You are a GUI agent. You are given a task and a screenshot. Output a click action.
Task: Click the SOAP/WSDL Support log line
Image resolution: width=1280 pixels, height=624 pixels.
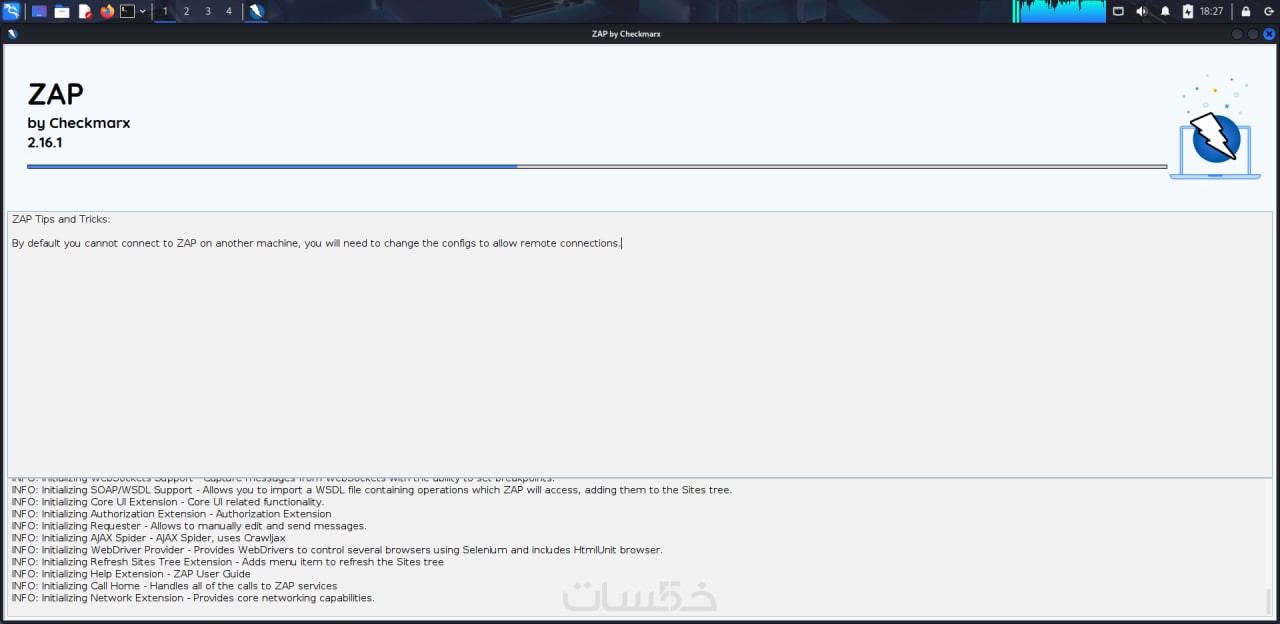(x=372, y=490)
